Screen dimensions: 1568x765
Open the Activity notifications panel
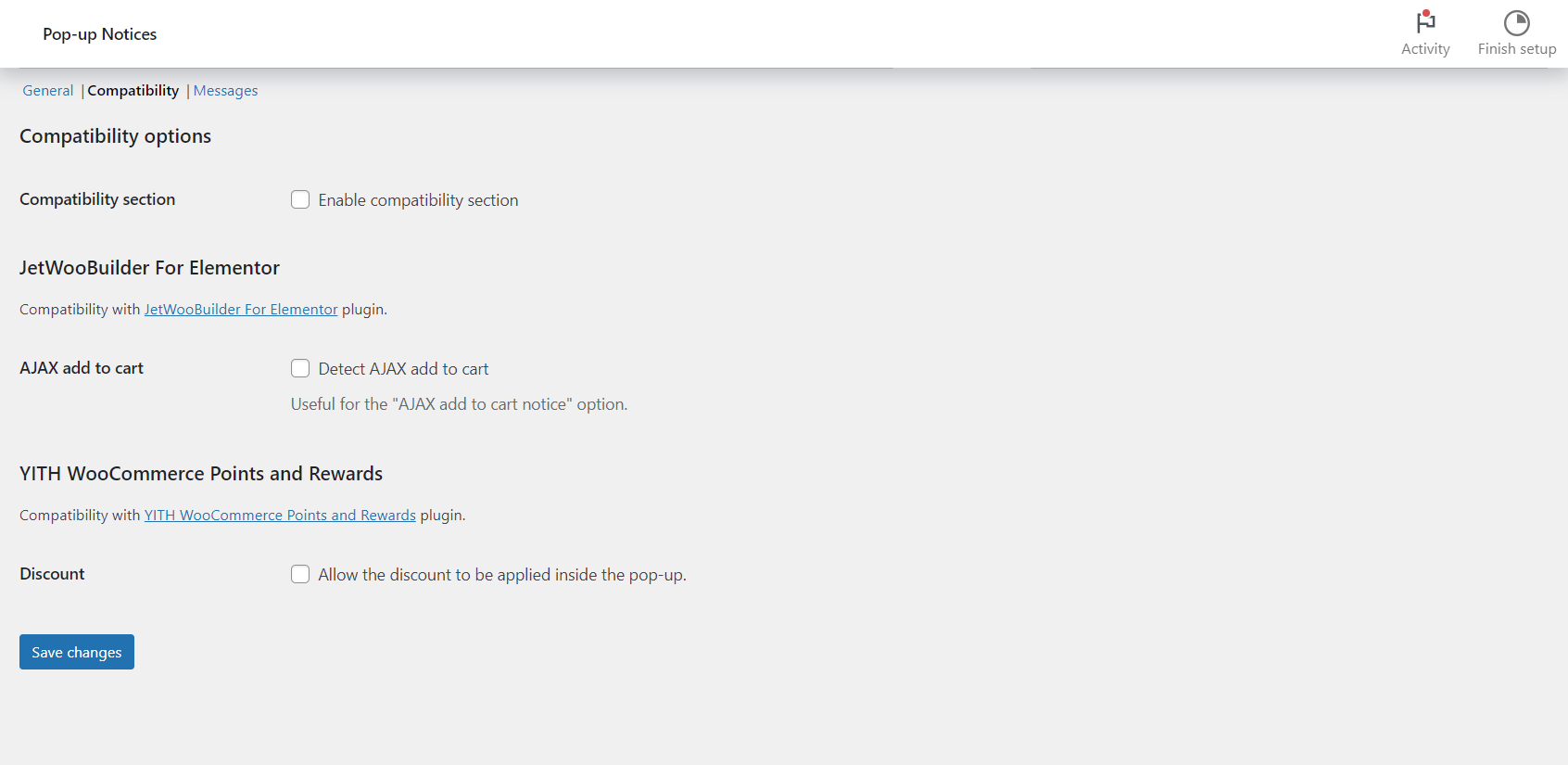pyautogui.click(x=1425, y=33)
